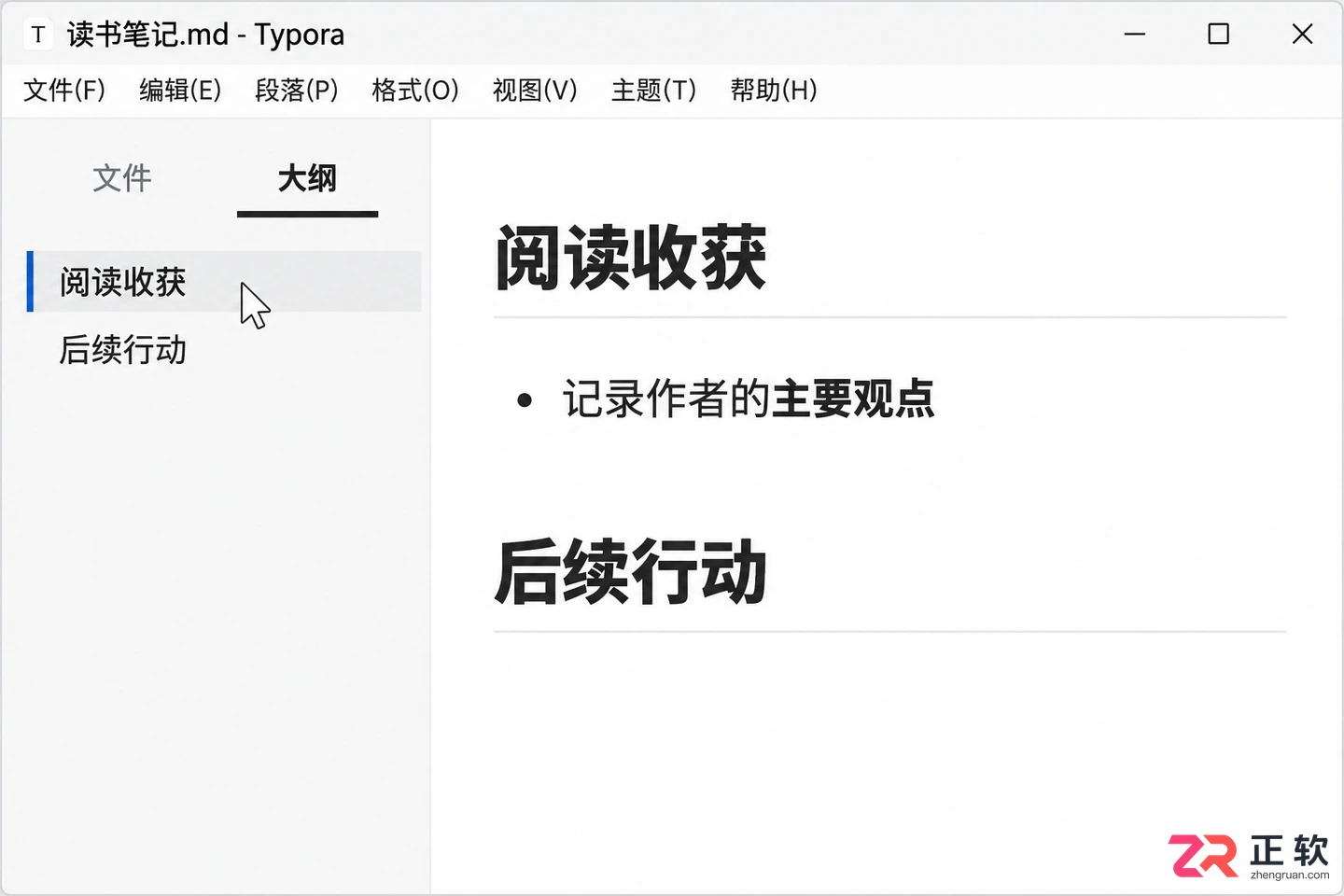Select the 大纲 sidebar tab

(307, 178)
